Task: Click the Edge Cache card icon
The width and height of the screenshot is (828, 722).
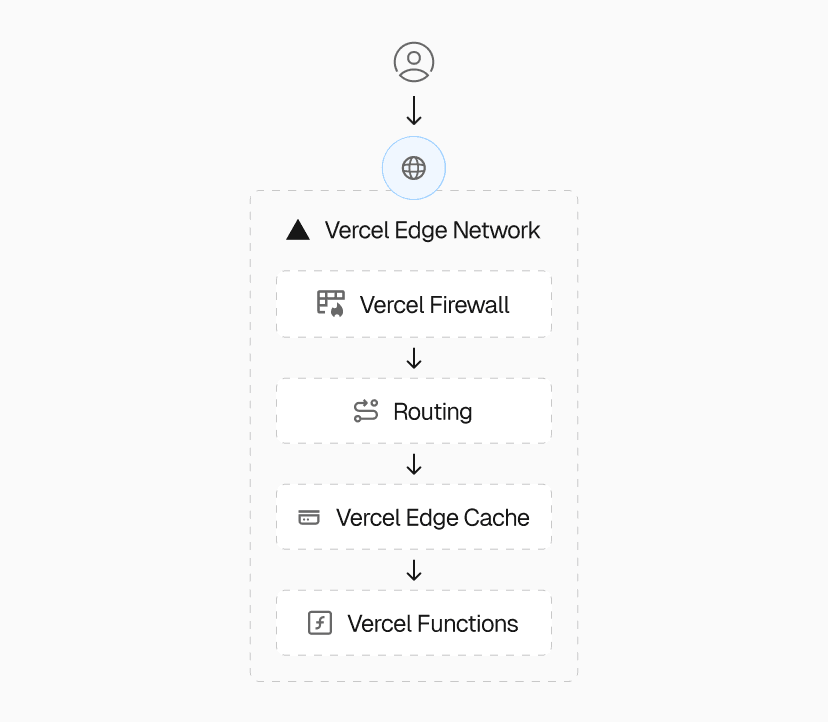Action: click(309, 518)
